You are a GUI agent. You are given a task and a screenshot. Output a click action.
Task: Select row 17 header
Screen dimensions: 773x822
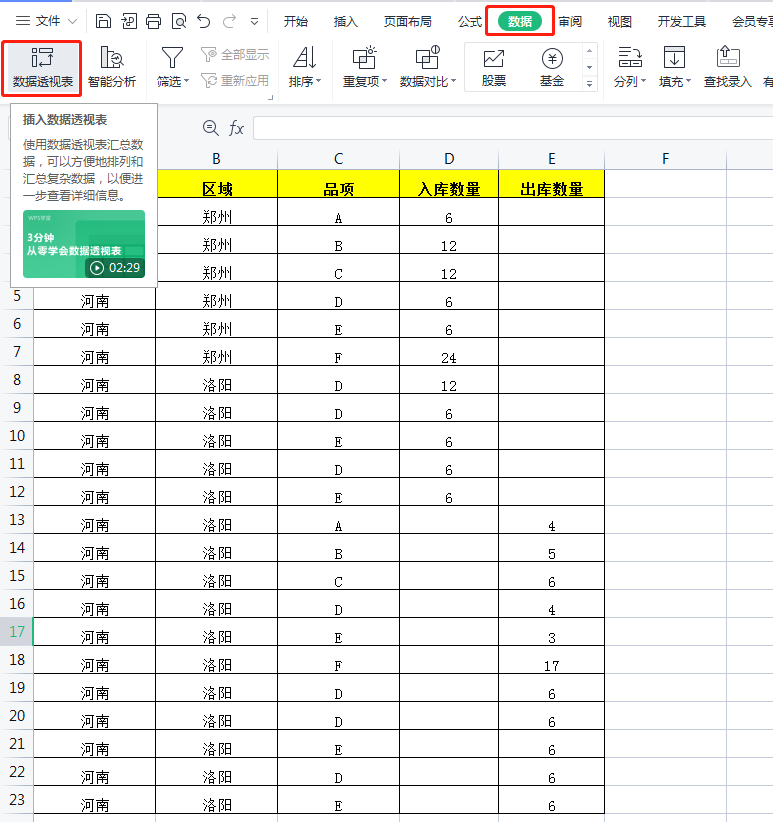17,632
